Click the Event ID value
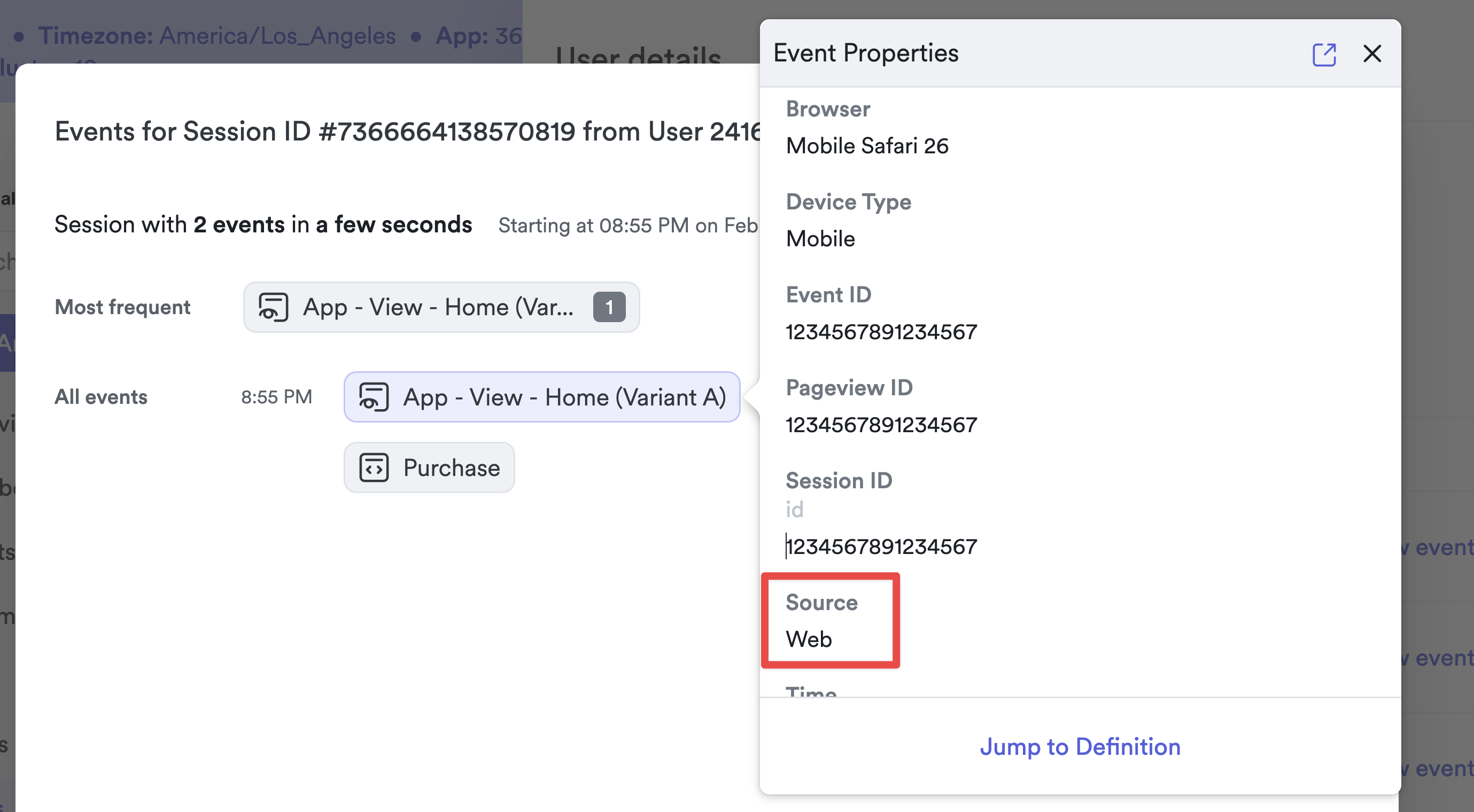 click(x=881, y=332)
